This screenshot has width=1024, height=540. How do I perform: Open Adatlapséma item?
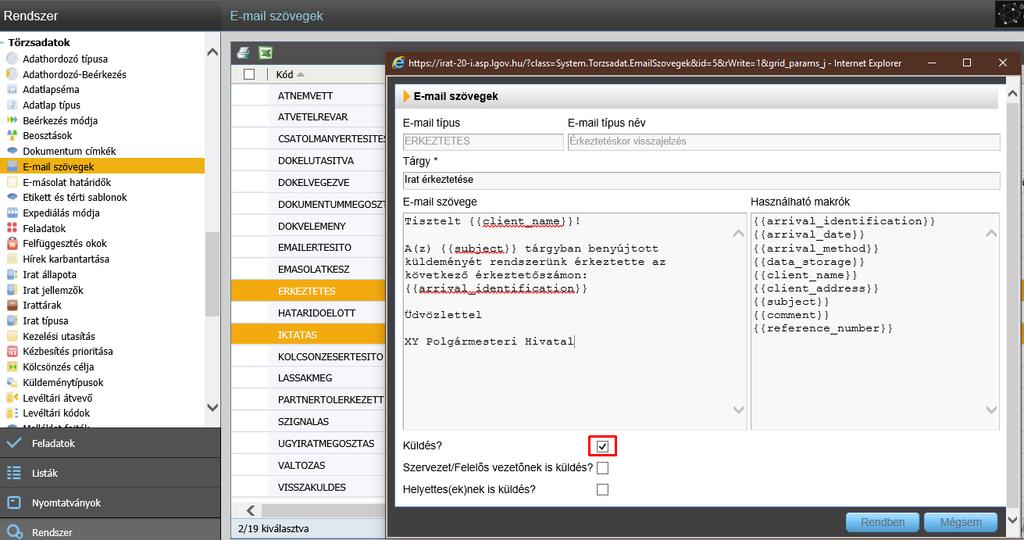pos(51,89)
